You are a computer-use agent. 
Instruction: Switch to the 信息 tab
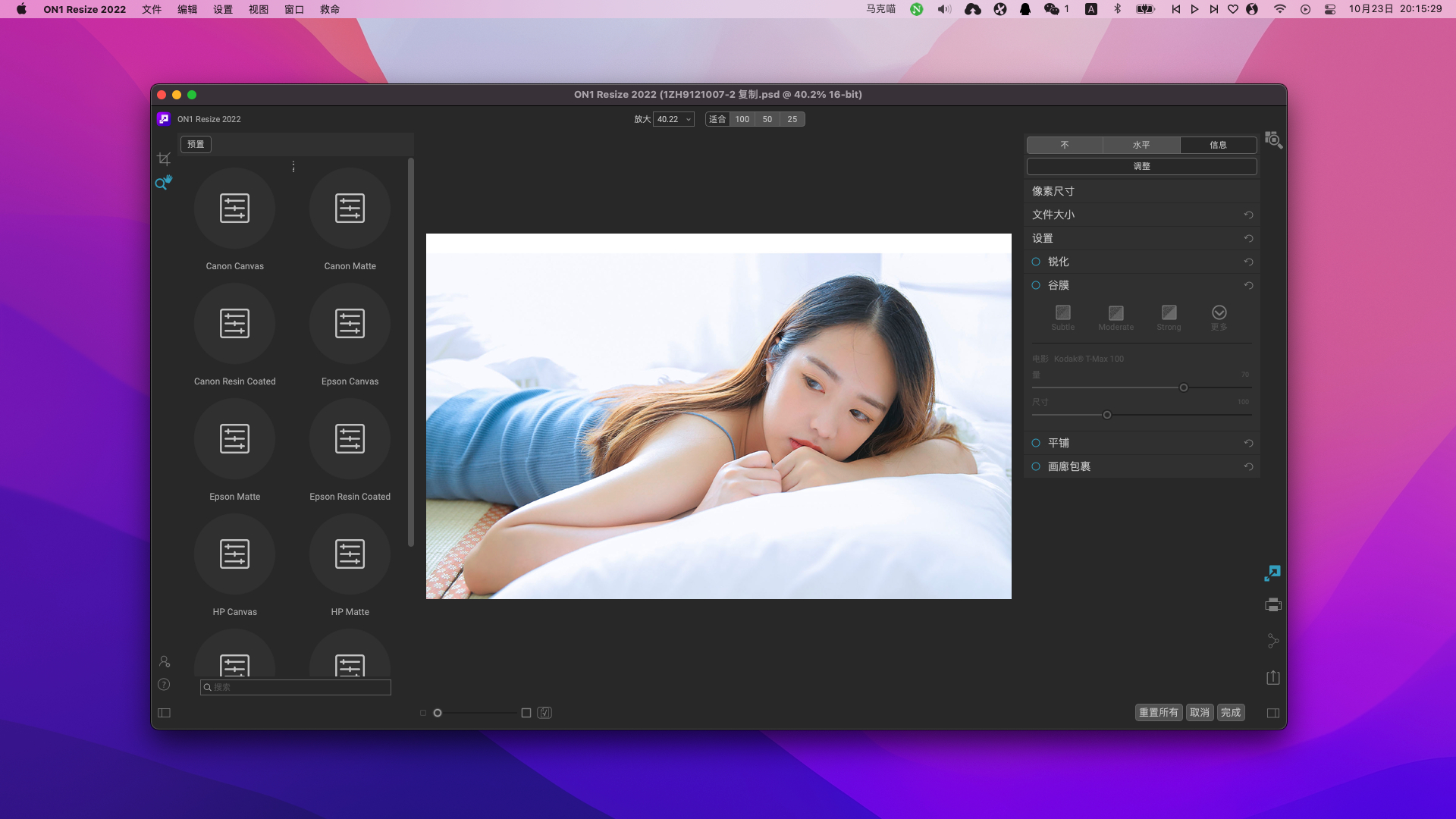coord(1218,145)
